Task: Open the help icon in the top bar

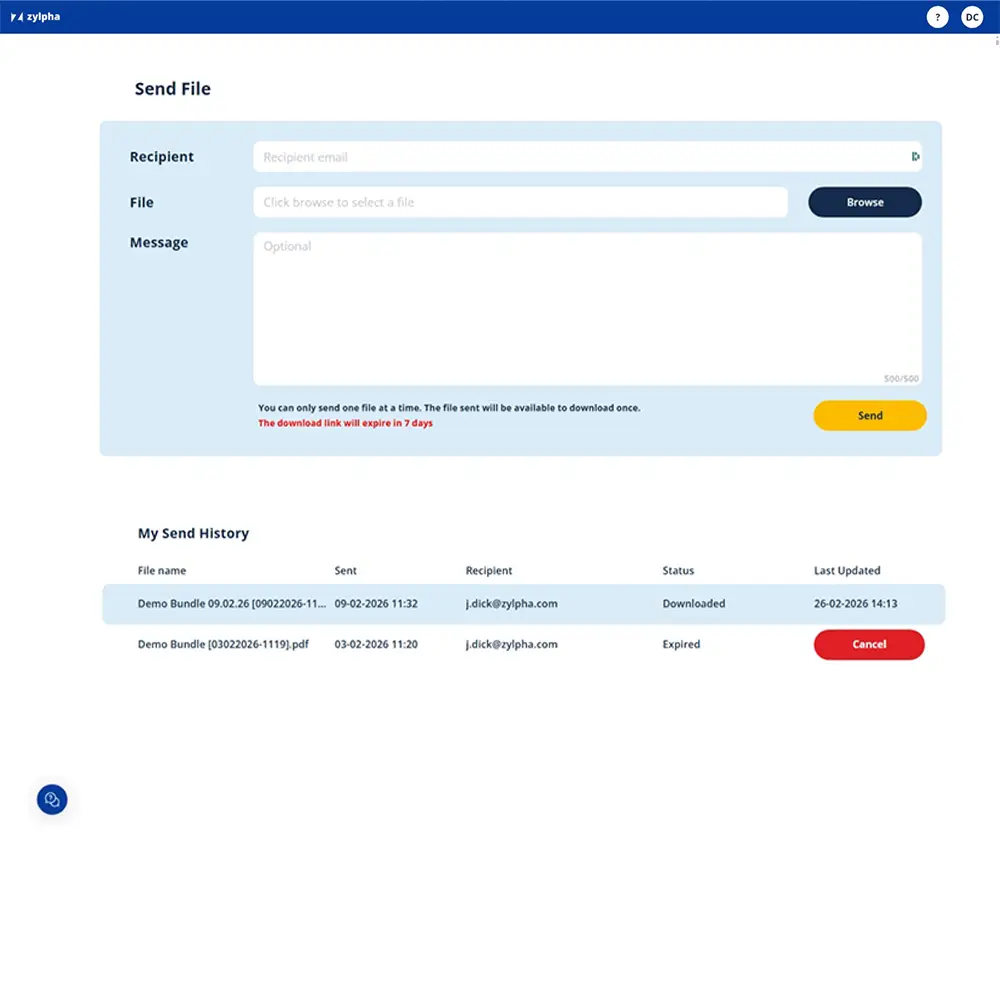Action: (x=937, y=17)
